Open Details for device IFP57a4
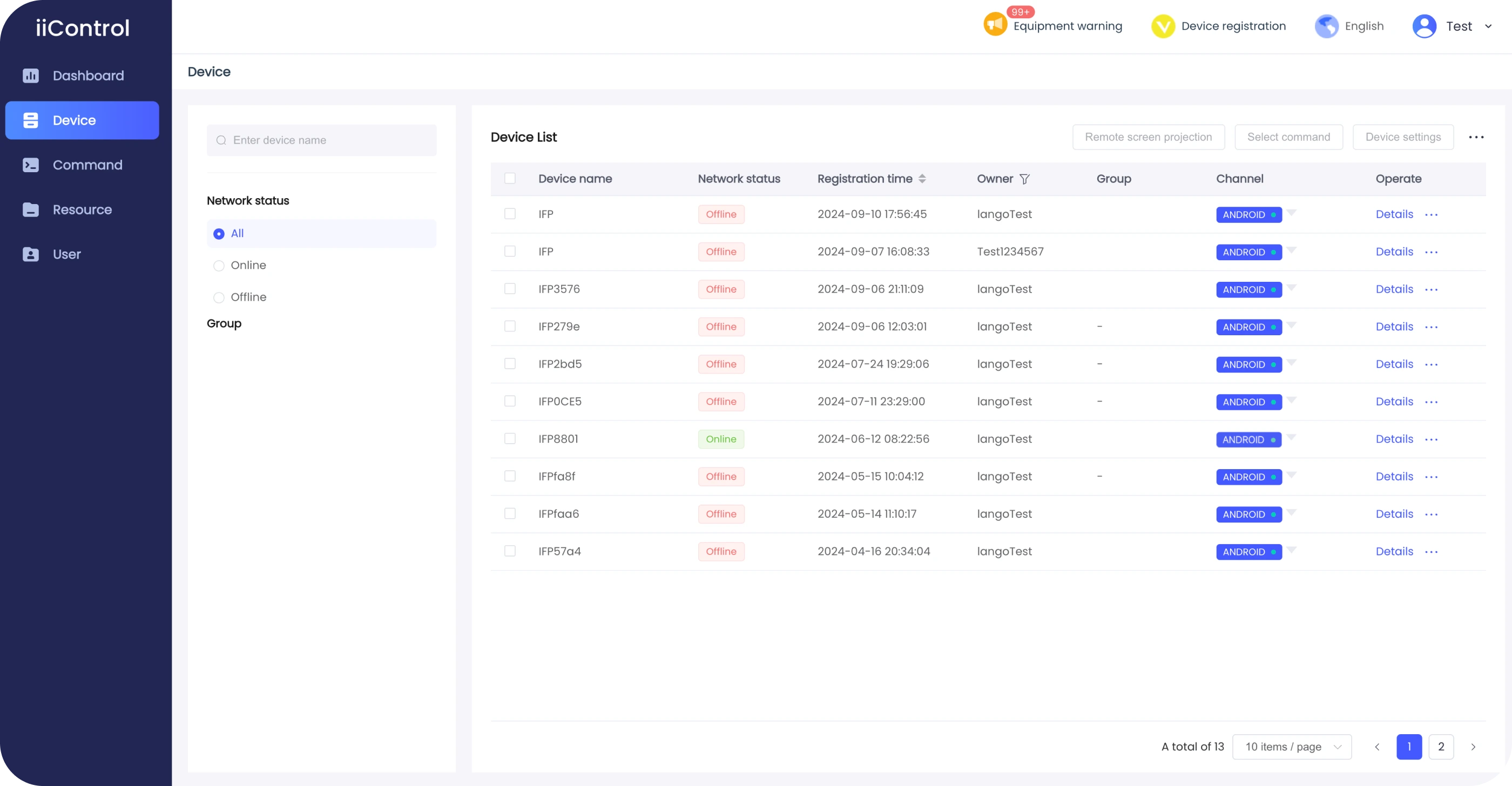This screenshot has height=786, width=1512. point(1394,551)
